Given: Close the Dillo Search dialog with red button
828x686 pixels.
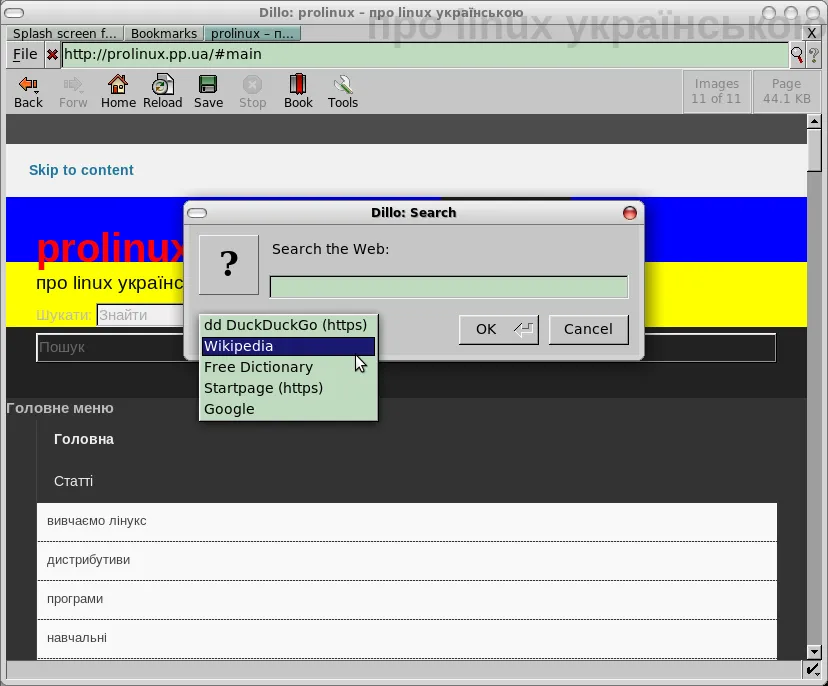Looking at the screenshot, I should tap(629, 213).
